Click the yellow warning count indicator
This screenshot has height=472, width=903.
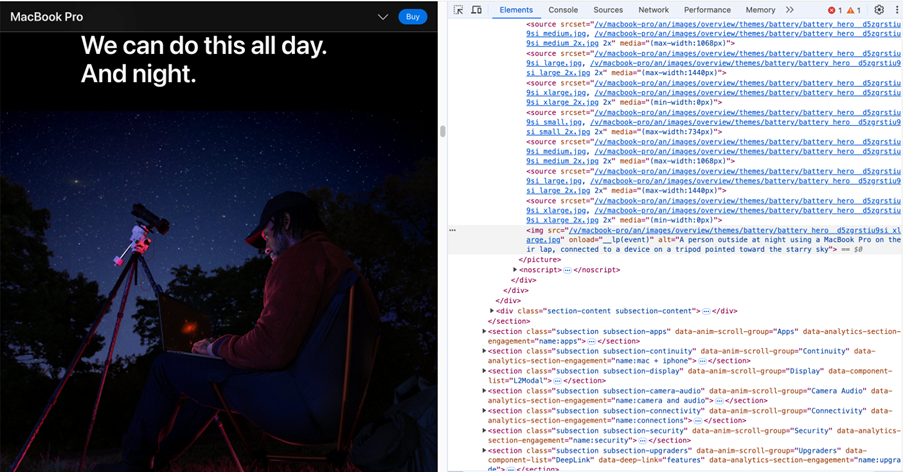854,10
